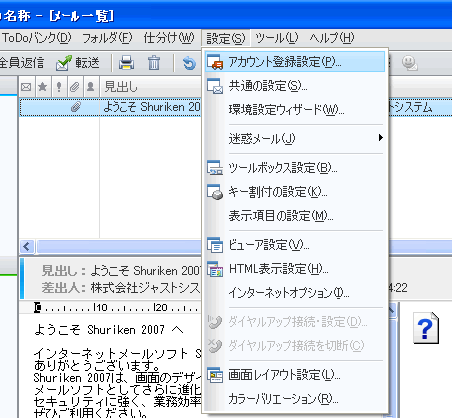
Task: Click the horizontal scrollbar left arrow
Action: point(27,247)
